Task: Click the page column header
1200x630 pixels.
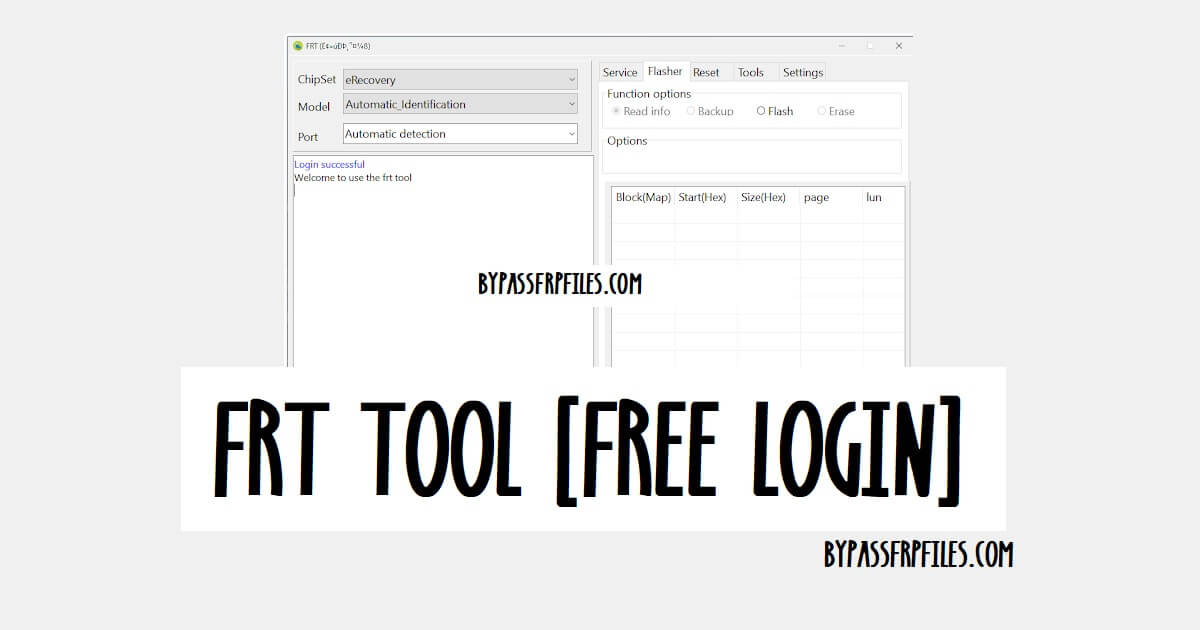Action: 816,197
